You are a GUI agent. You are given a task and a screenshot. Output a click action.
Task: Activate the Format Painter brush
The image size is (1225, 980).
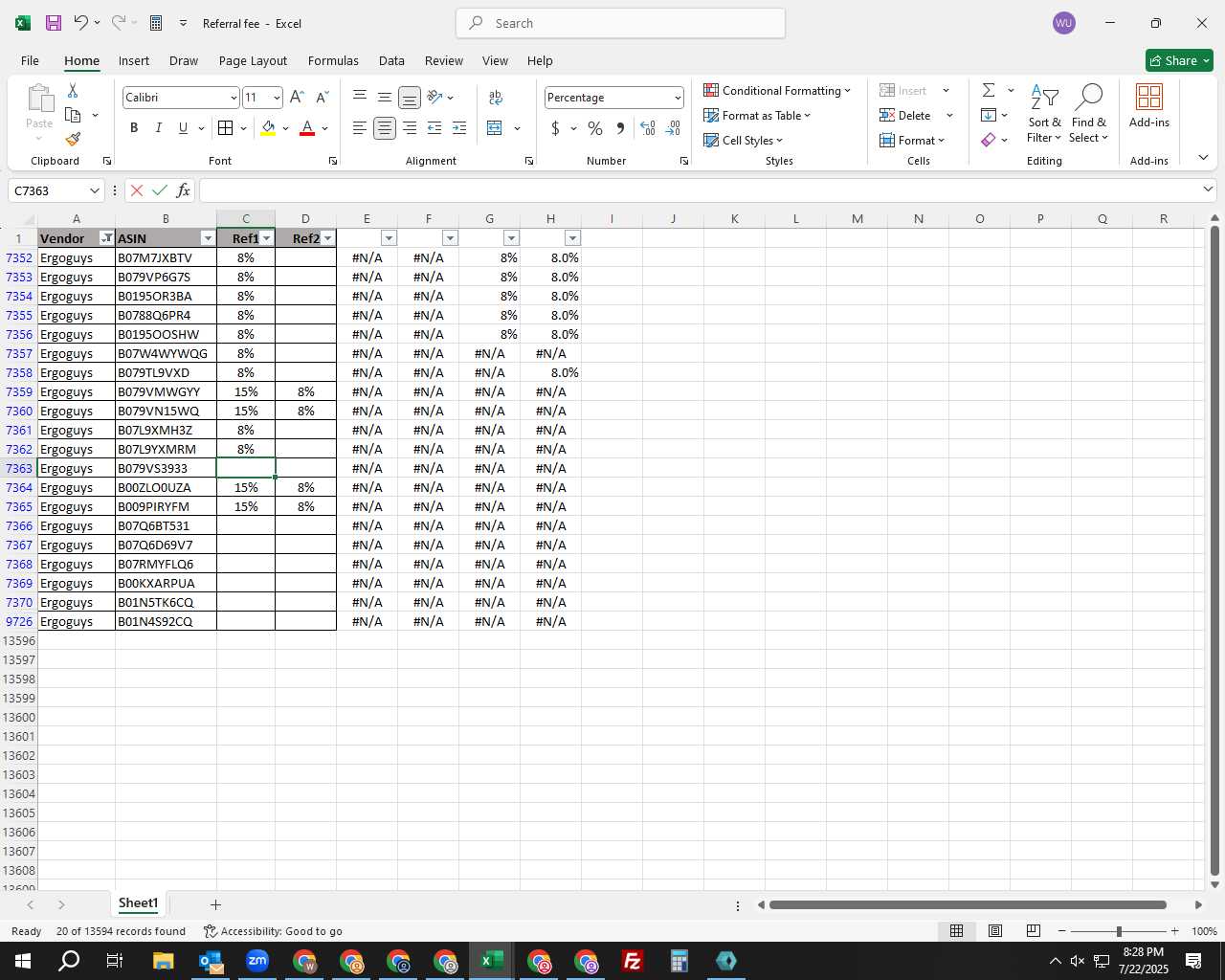[x=73, y=140]
